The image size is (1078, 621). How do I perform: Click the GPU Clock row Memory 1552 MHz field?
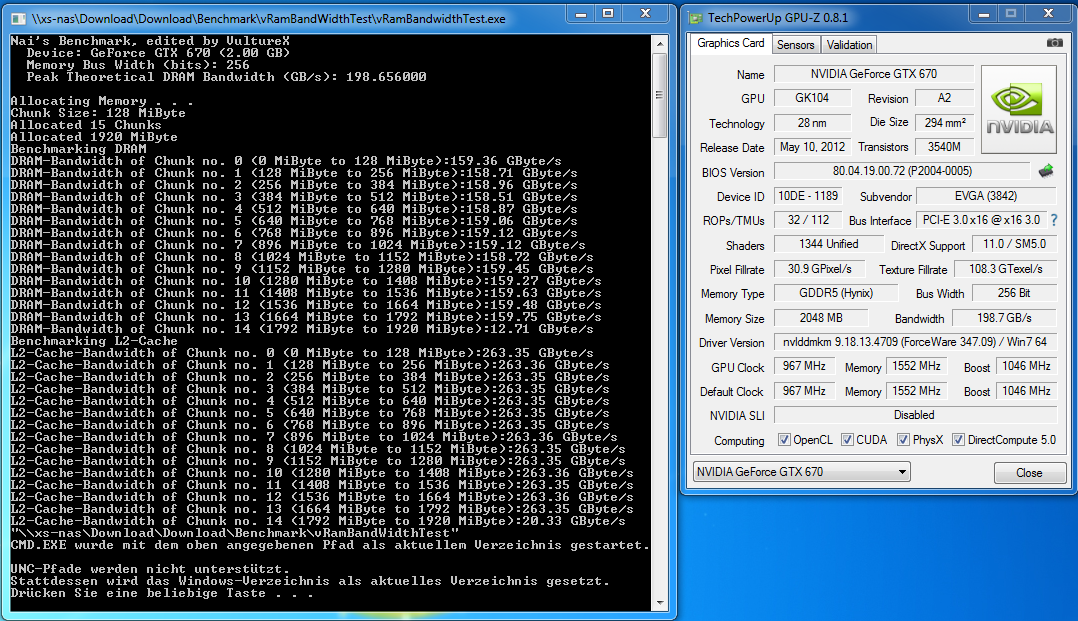pos(916,367)
